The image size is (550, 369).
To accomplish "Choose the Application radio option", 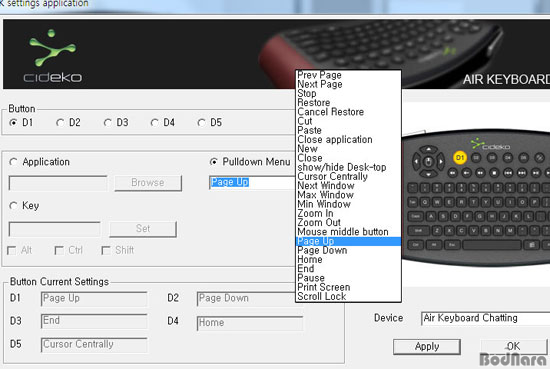I will (13, 162).
